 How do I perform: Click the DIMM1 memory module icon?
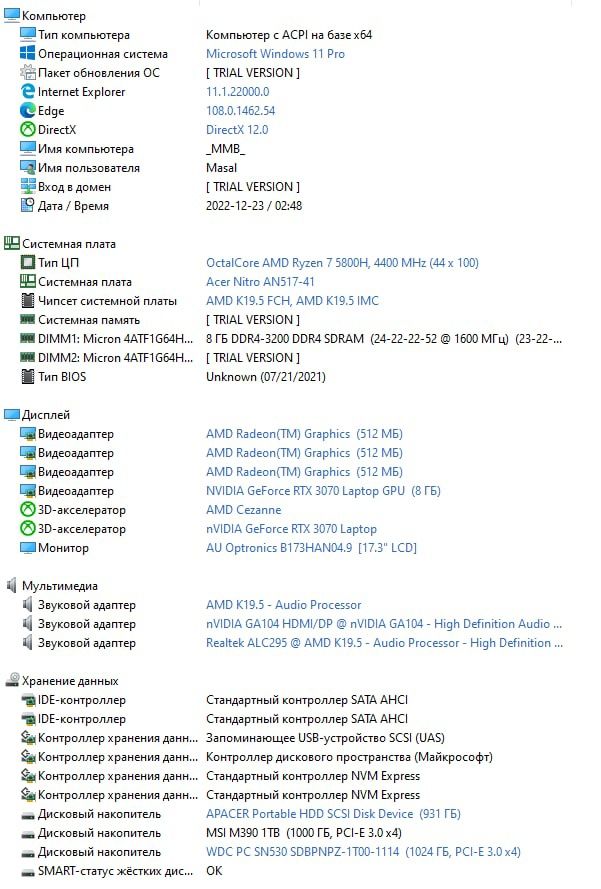(28, 338)
